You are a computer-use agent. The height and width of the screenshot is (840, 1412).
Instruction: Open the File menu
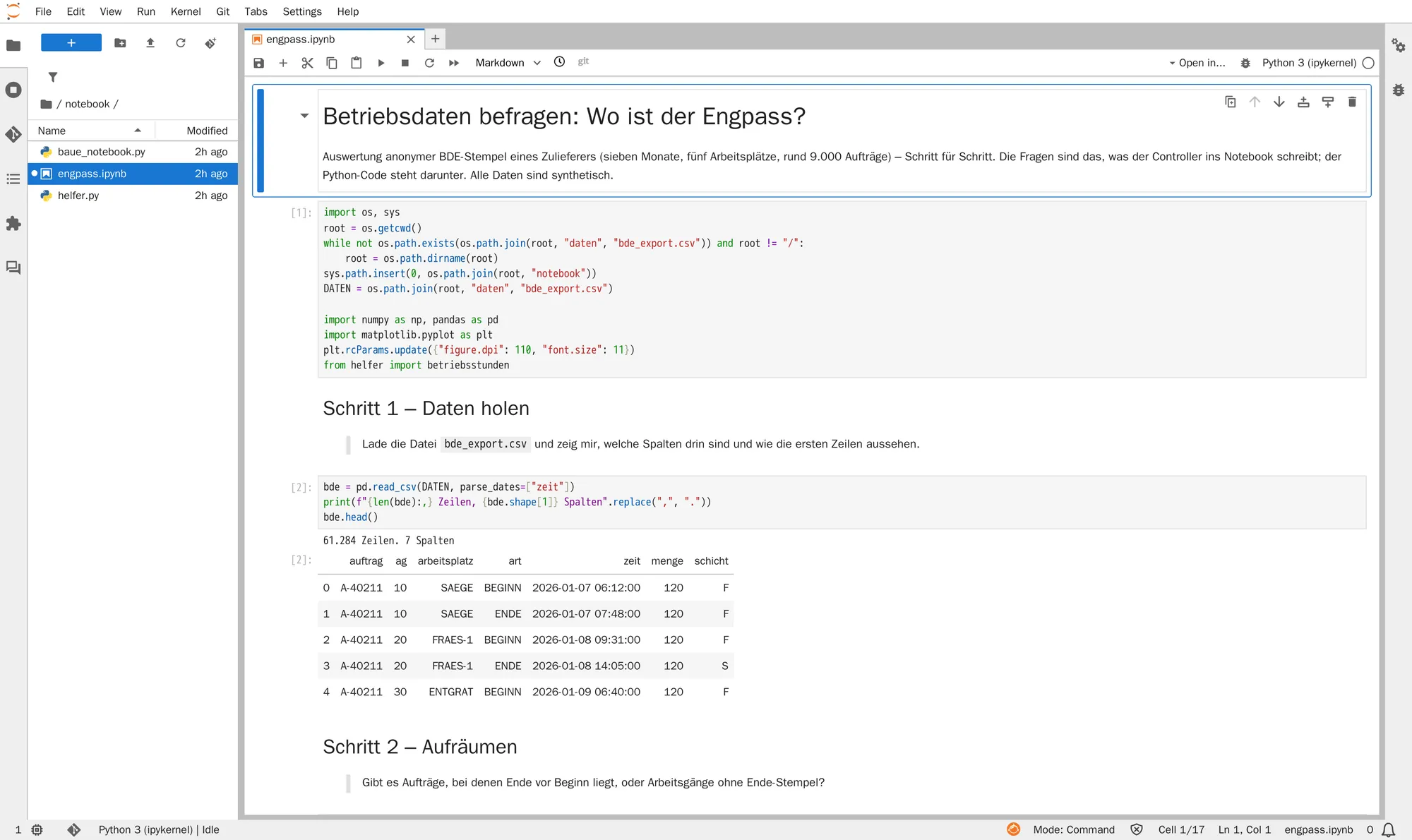[43, 11]
